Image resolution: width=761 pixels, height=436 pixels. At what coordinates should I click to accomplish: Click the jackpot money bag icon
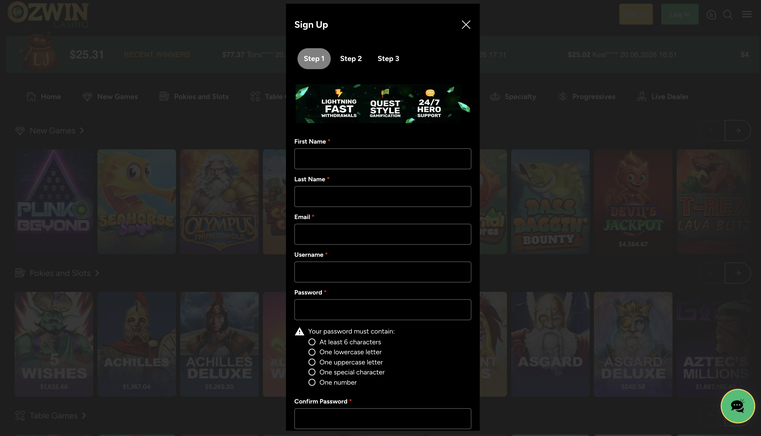pyautogui.click(x=40, y=52)
